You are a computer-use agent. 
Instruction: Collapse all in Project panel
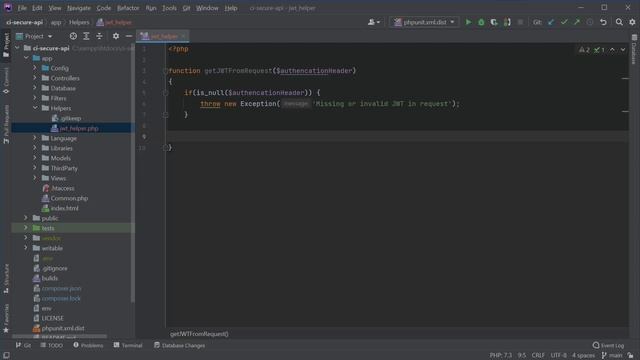click(x=99, y=36)
